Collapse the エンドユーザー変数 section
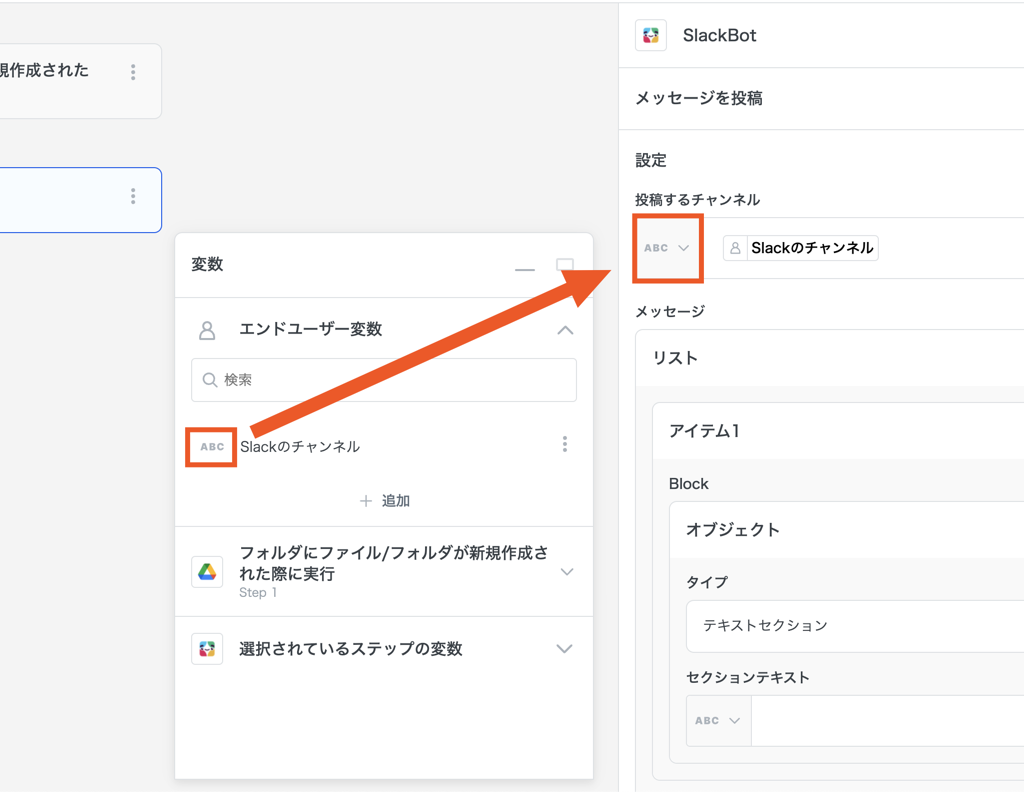The width and height of the screenshot is (1024, 792). [565, 330]
